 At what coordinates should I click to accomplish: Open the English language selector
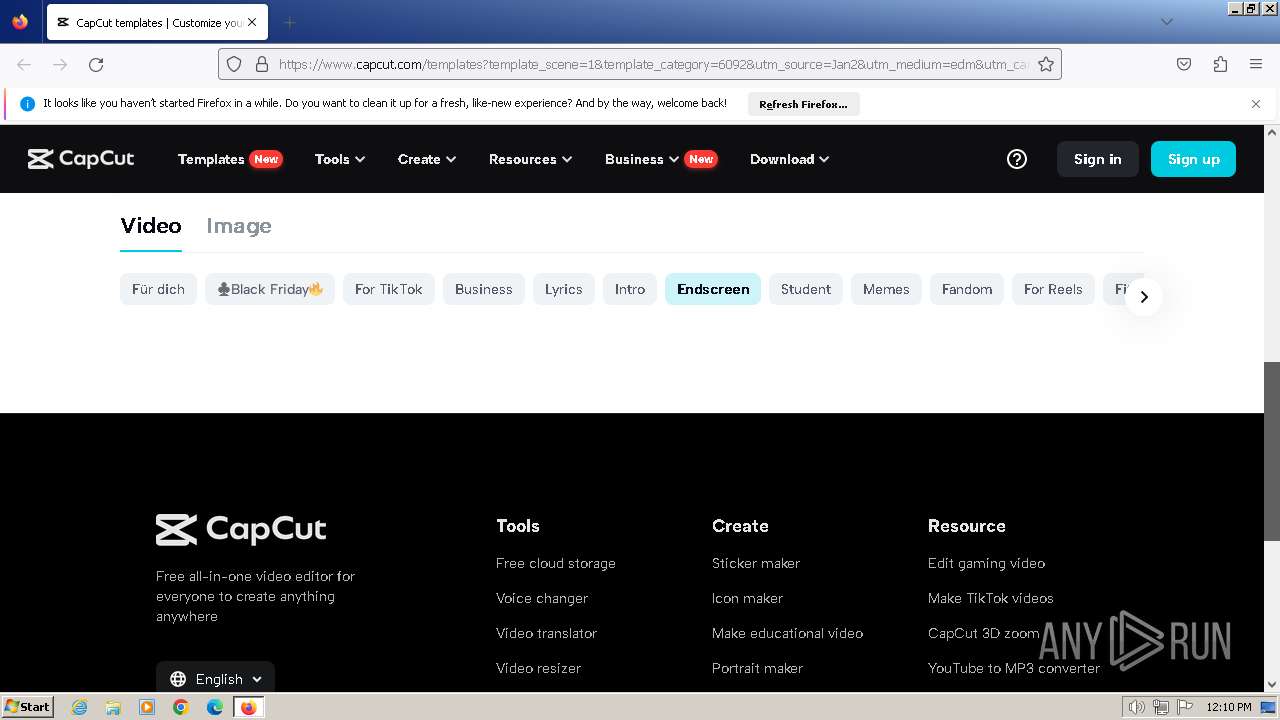coord(215,678)
